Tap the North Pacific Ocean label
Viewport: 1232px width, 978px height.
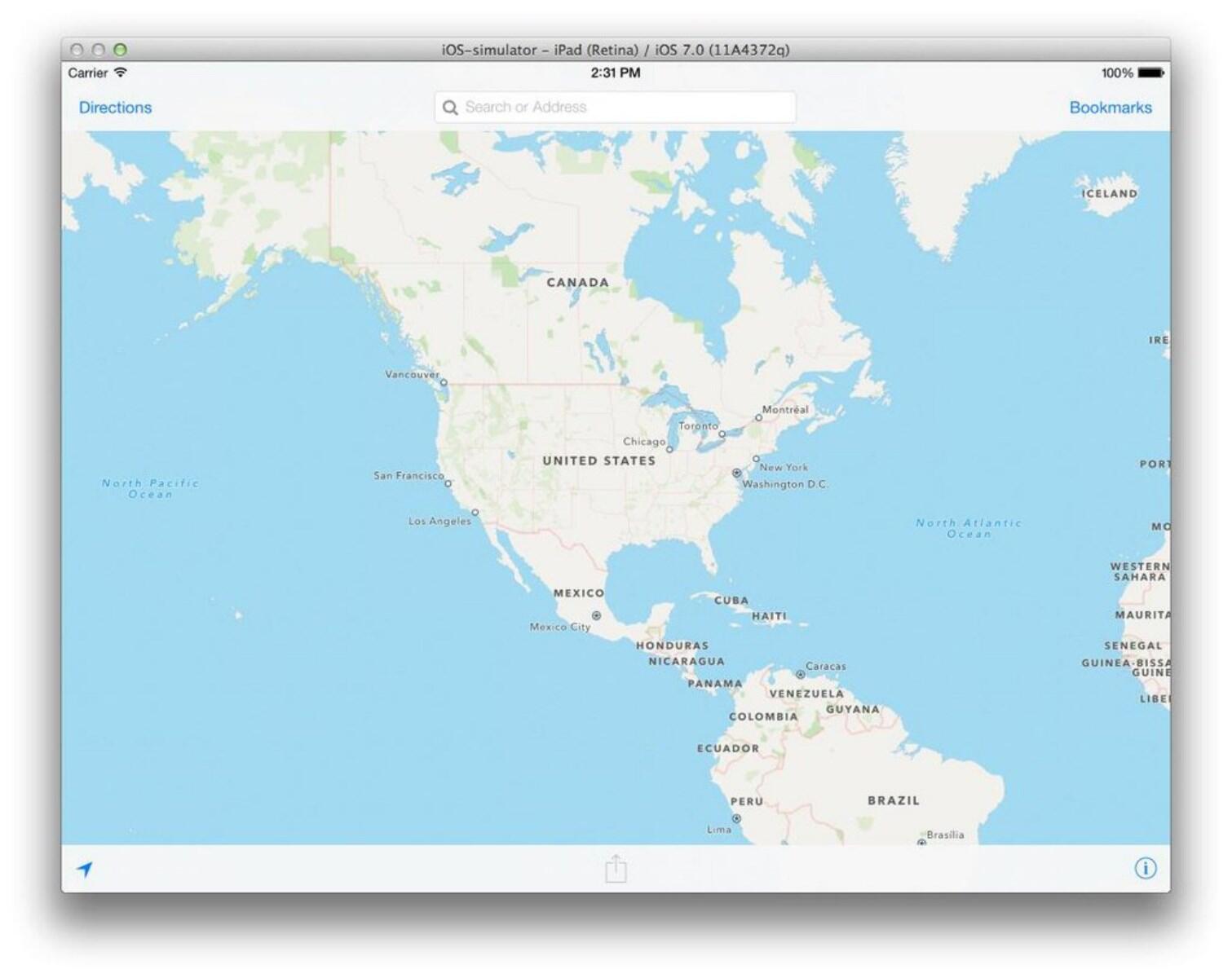click(x=150, y=488)
